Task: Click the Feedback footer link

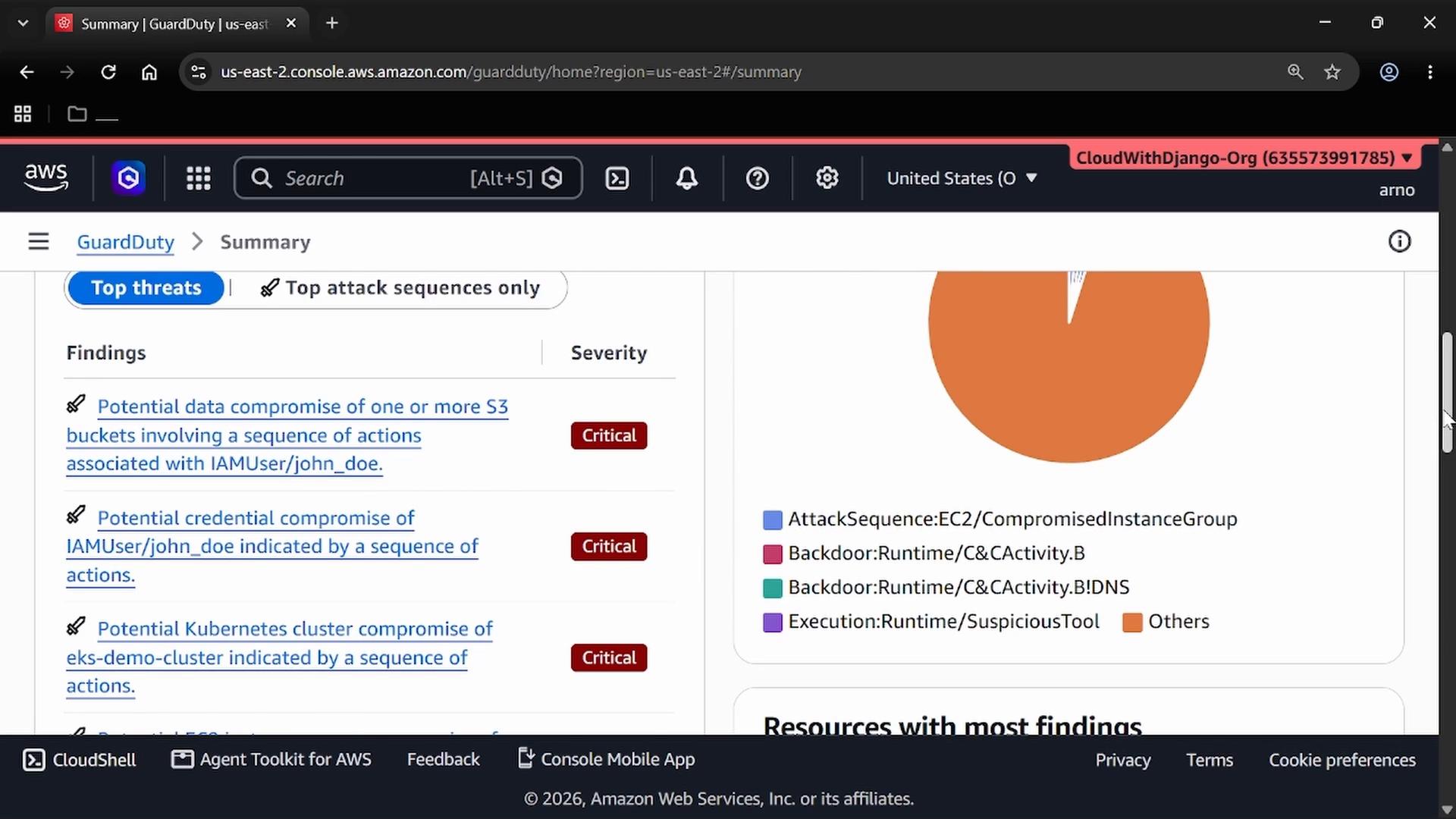Action: click(444, 760)
